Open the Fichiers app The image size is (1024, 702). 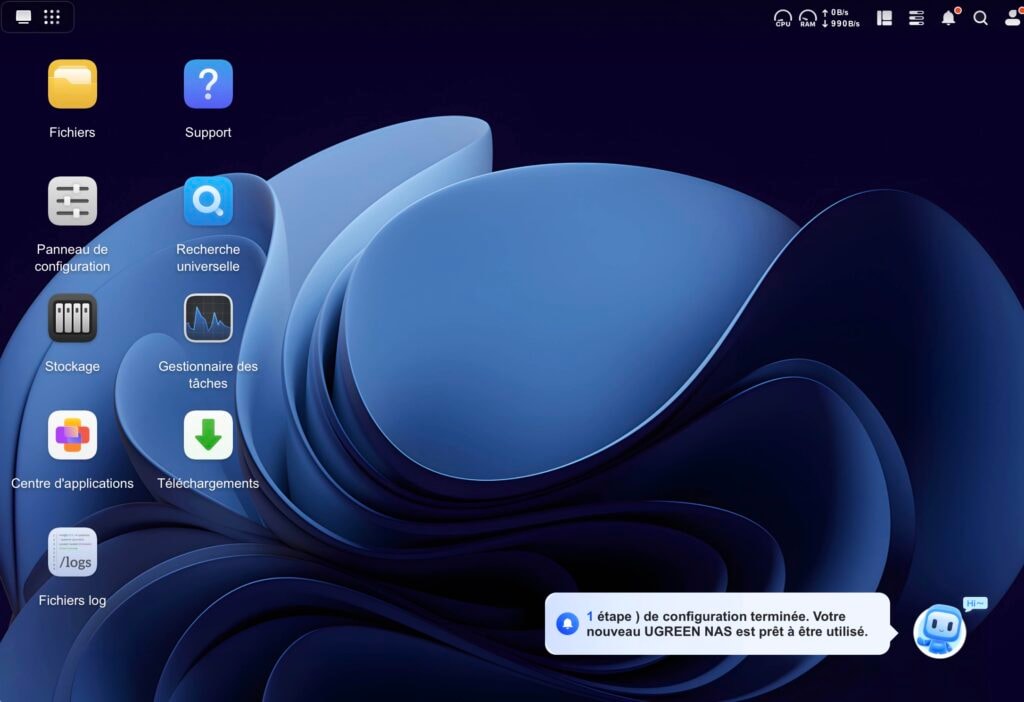coord(72,84)
